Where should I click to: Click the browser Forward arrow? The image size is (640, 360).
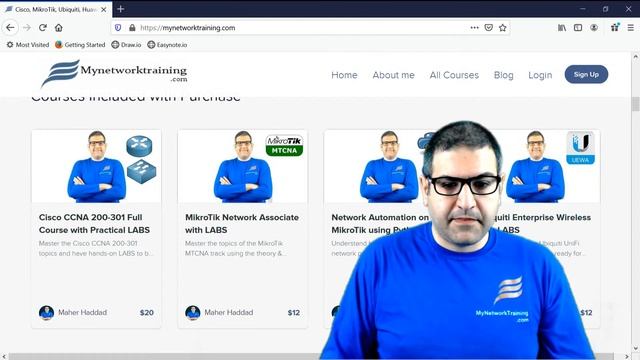(27, 28)
